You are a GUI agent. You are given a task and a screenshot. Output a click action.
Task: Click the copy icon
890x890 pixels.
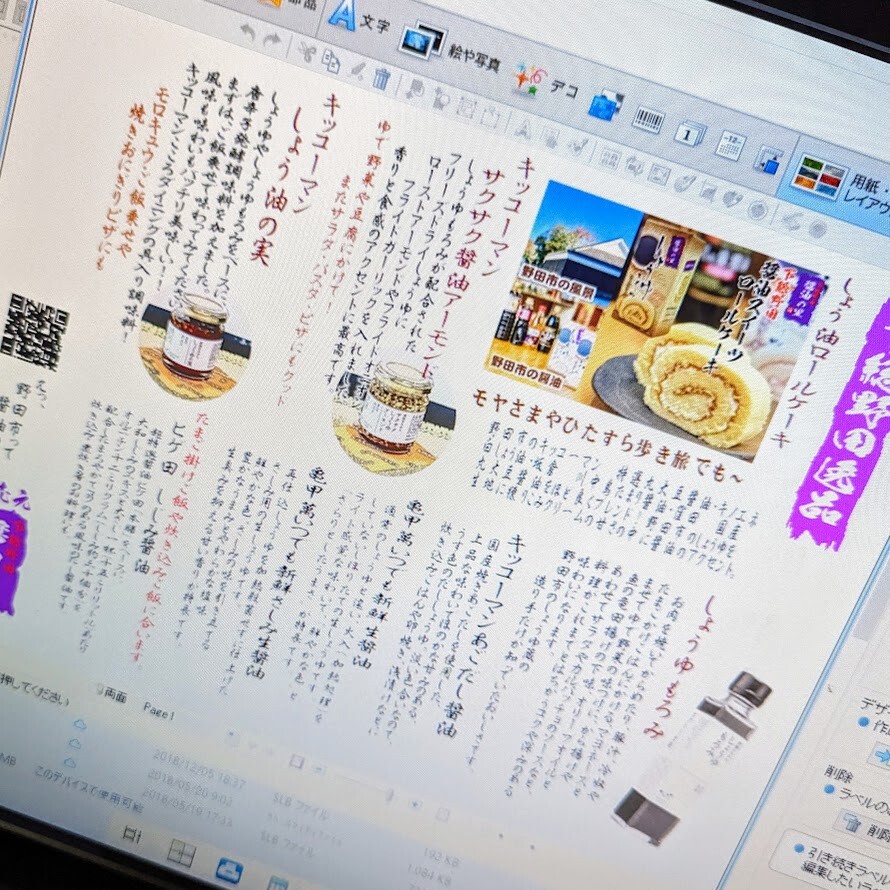pos(331,61)
